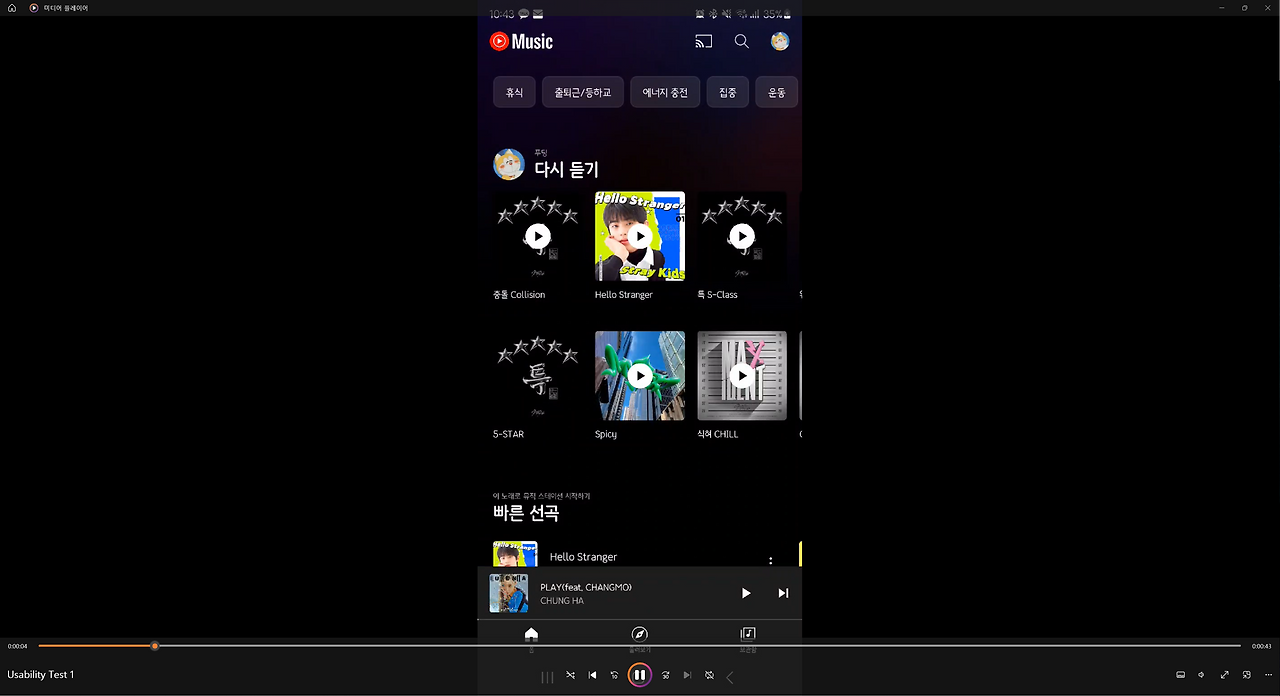This screenshot has width=1280, height=696.
Task: Select the 에너지 충전 mood chip
Action: coord(665,92)
